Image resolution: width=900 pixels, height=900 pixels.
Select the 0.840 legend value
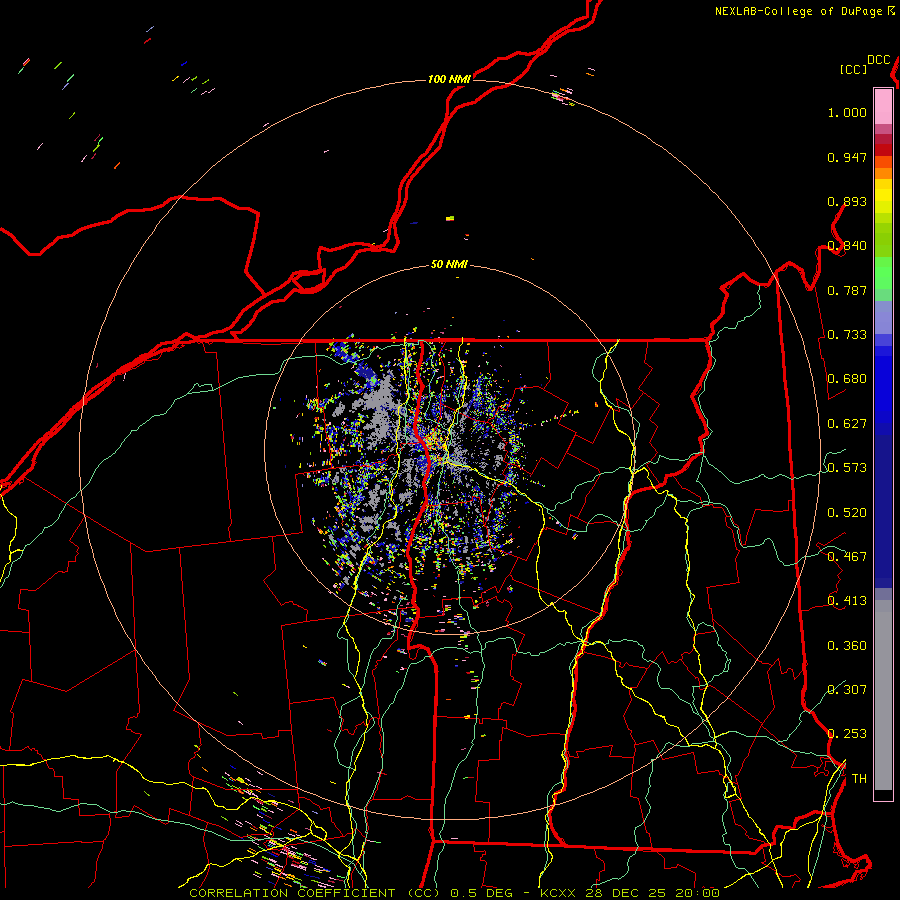(x=847, y=246)
